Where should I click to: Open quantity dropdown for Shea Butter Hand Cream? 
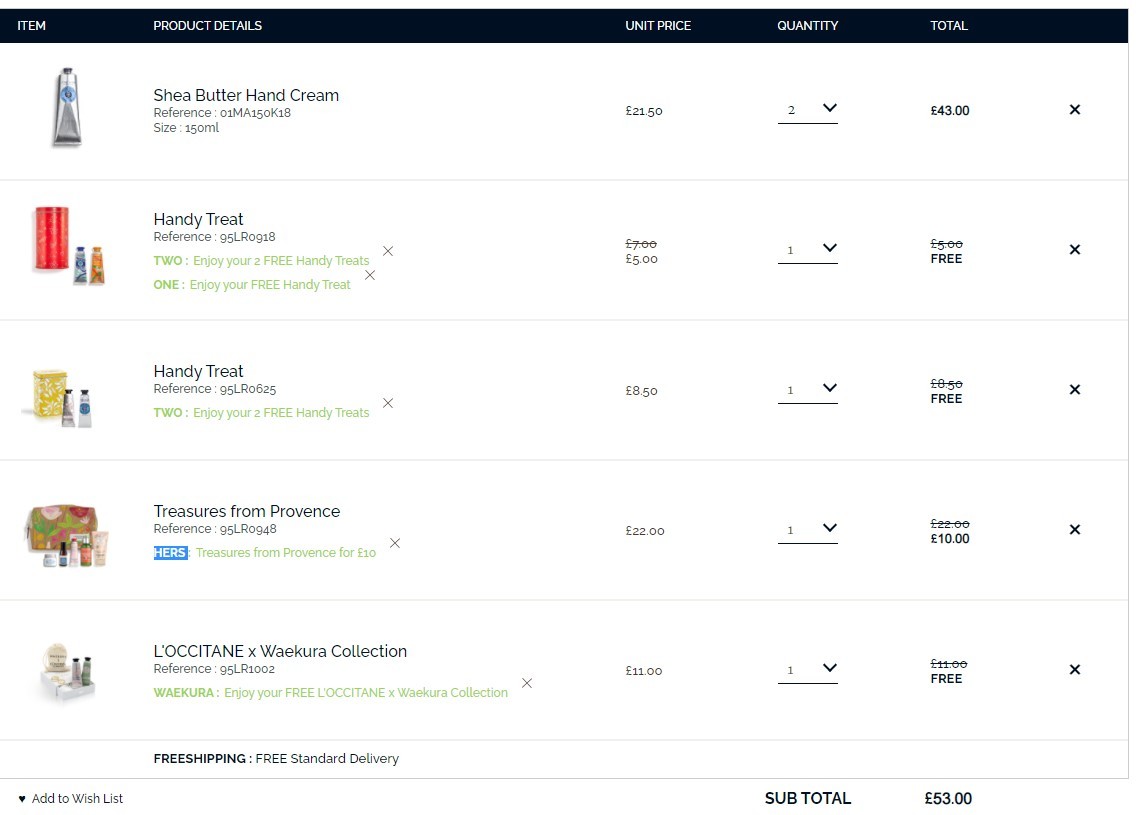pyautogui.click(x=807, y=110)
